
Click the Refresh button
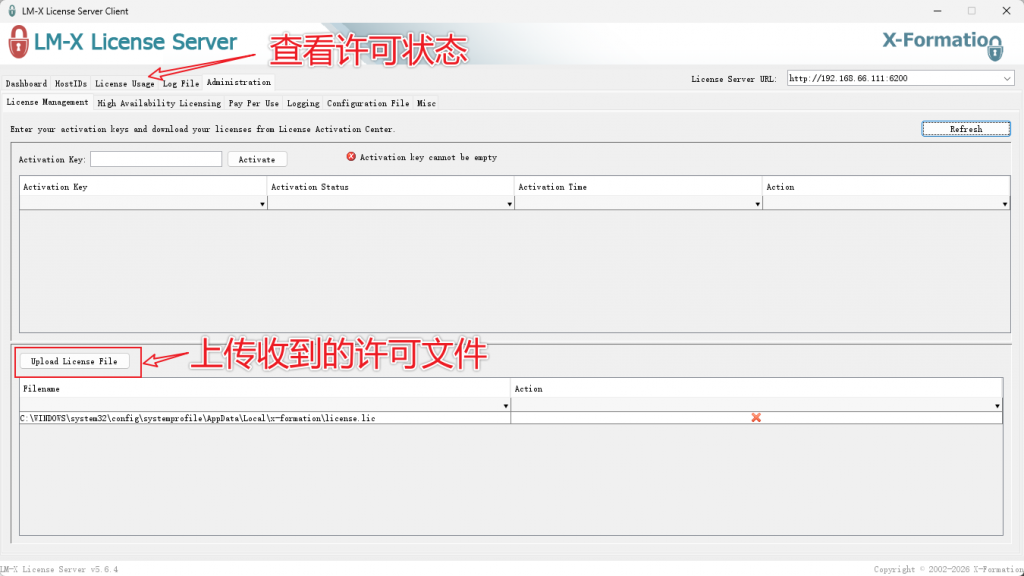point(965,129)
